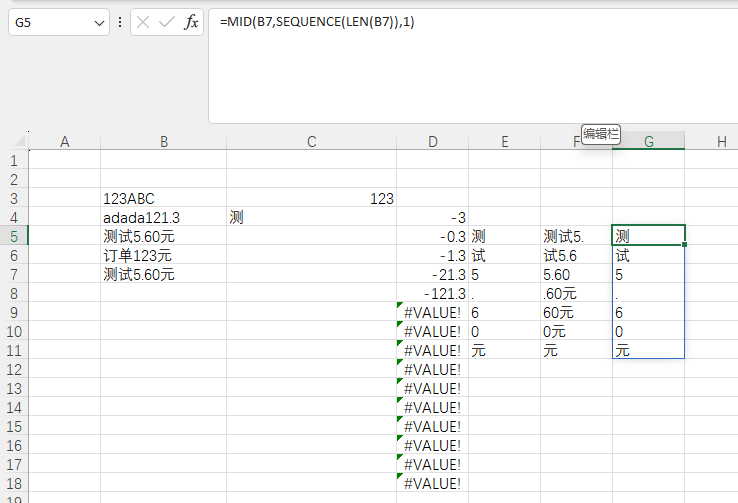Click cell E9 containing 6
This screenshot has height=503, width=738.
click(x=505, y=312)
